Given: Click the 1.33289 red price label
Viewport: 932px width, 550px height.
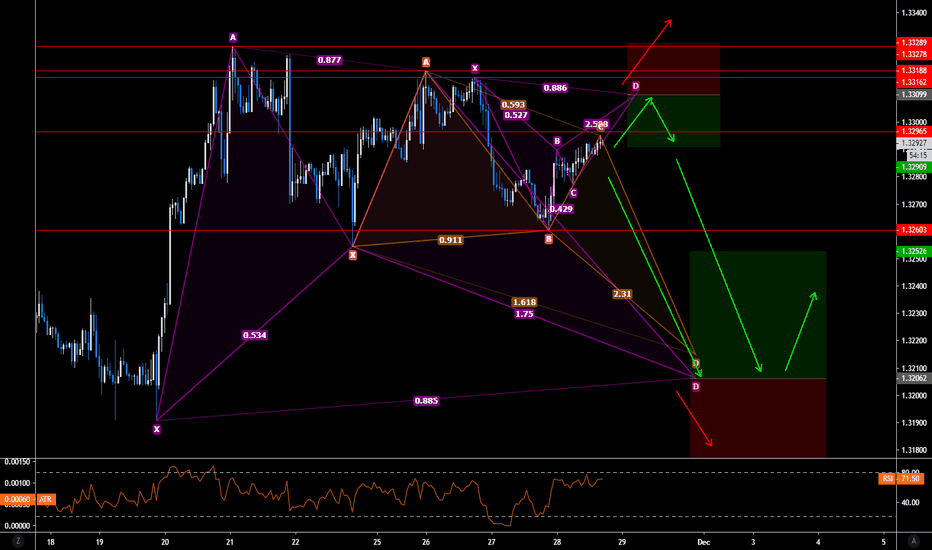Looking at the screenshot, I should coord(912,46).
